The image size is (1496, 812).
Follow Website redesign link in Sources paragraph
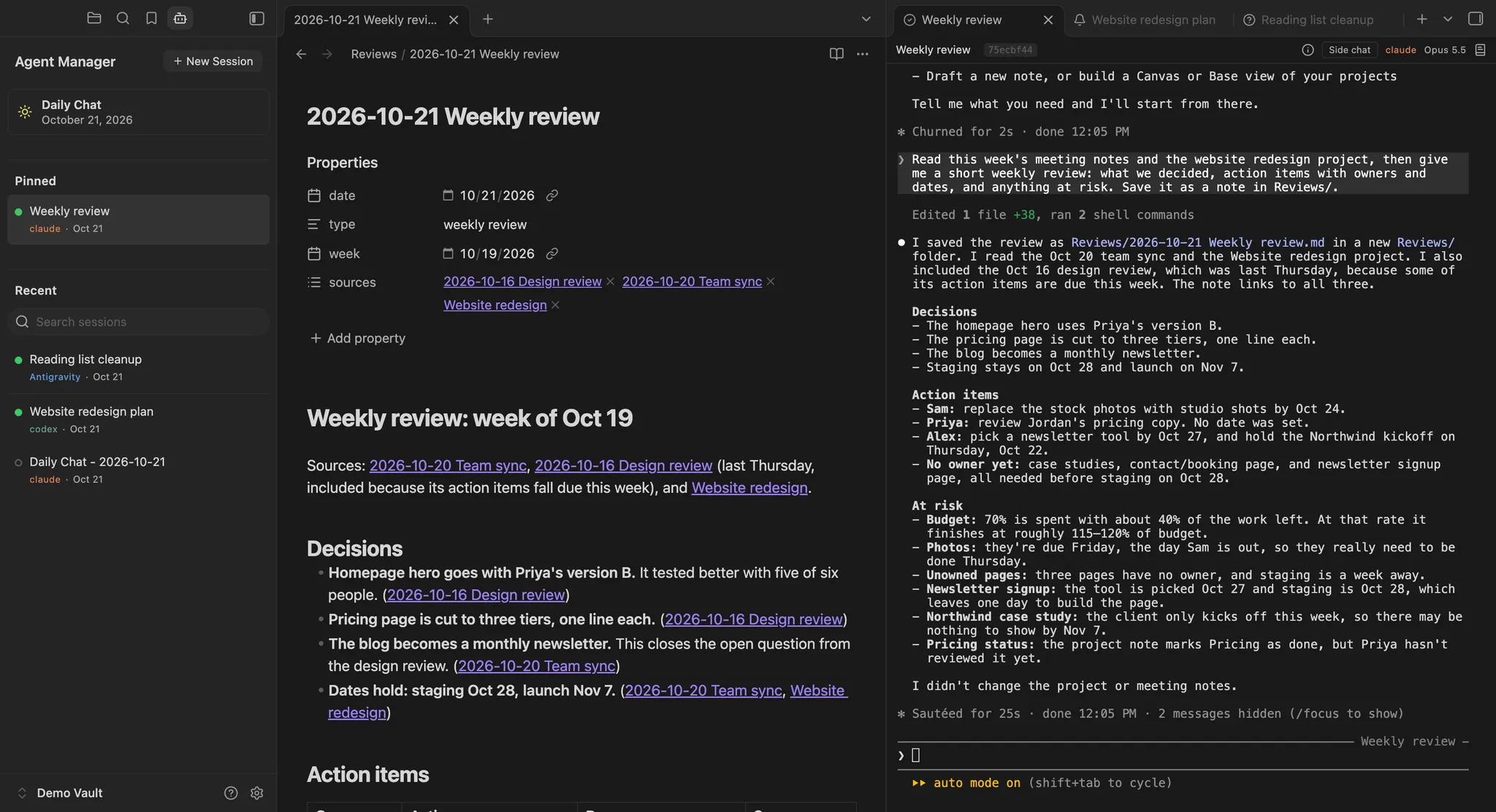click(x=749, y=488)
